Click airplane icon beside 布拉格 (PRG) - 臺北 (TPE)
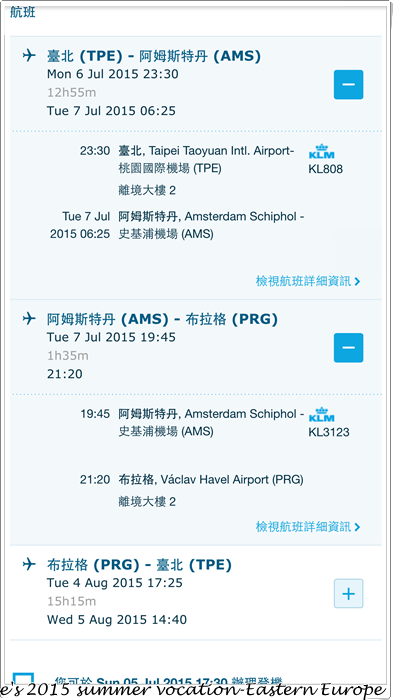This screenshot has height=700, width=393. coord(29,565)
